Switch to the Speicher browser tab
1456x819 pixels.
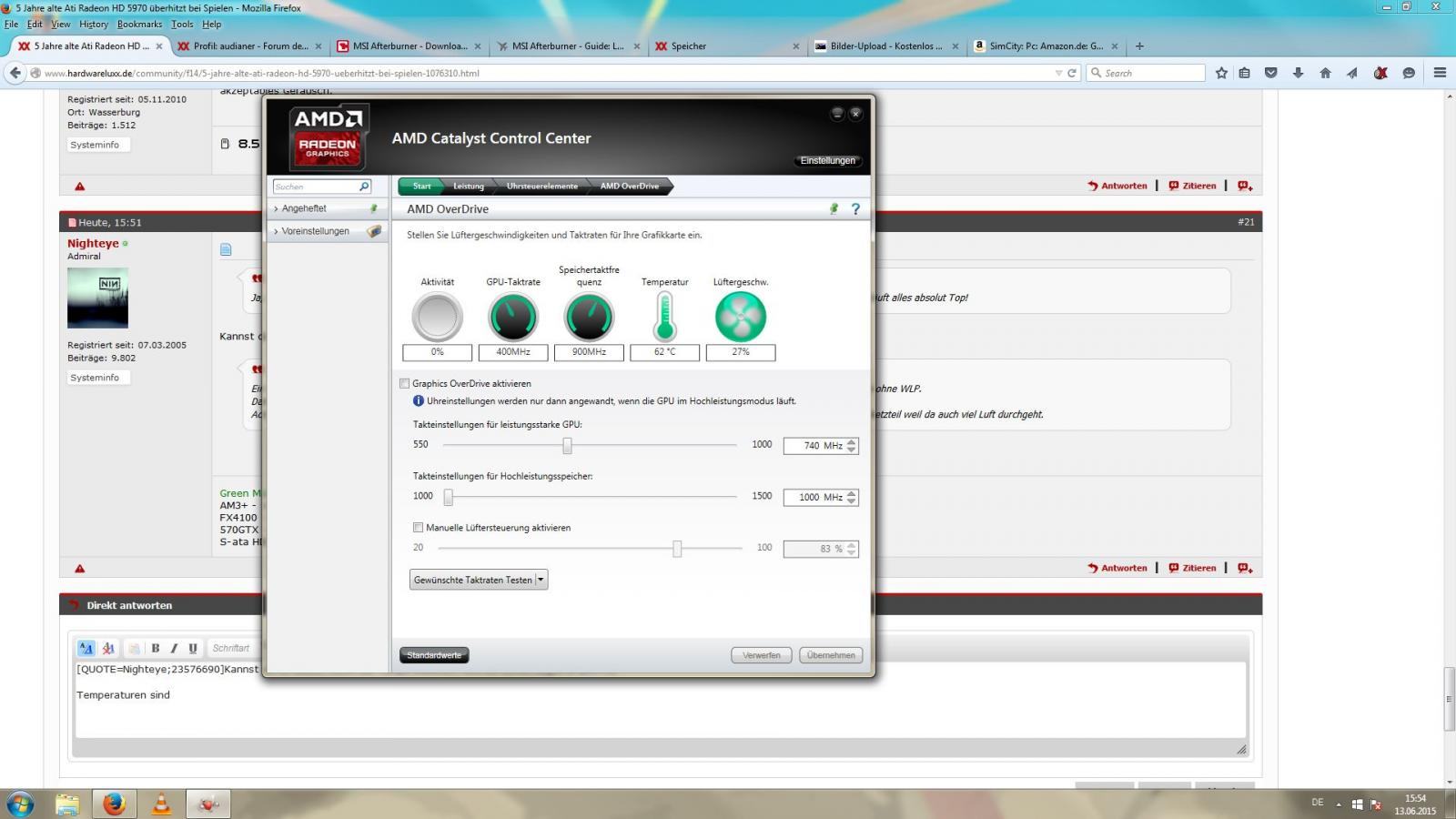point(726,46)
